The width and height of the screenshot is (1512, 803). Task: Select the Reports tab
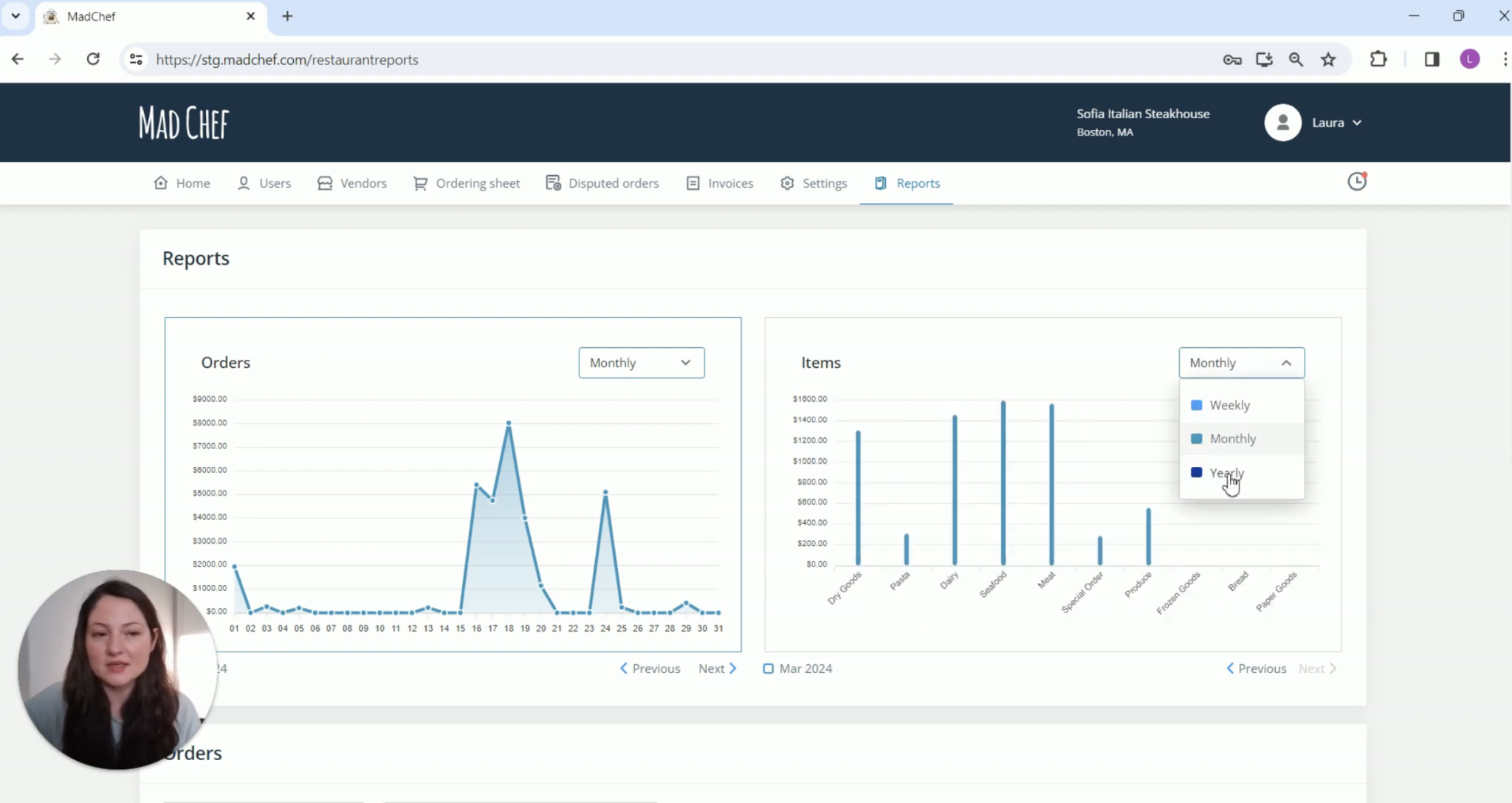907,183
